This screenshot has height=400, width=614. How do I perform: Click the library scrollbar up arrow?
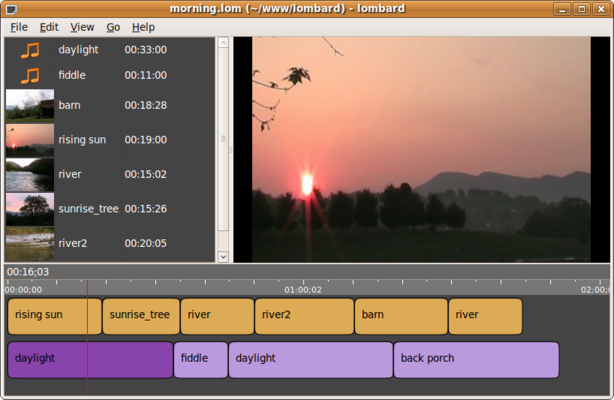pyautogui.click(x=223, y=42)
